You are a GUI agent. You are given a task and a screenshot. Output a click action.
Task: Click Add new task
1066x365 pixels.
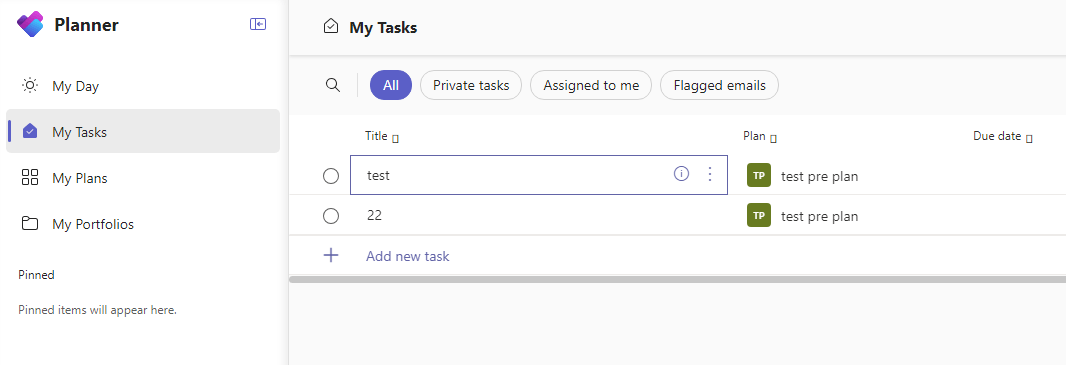pos(407,256)
